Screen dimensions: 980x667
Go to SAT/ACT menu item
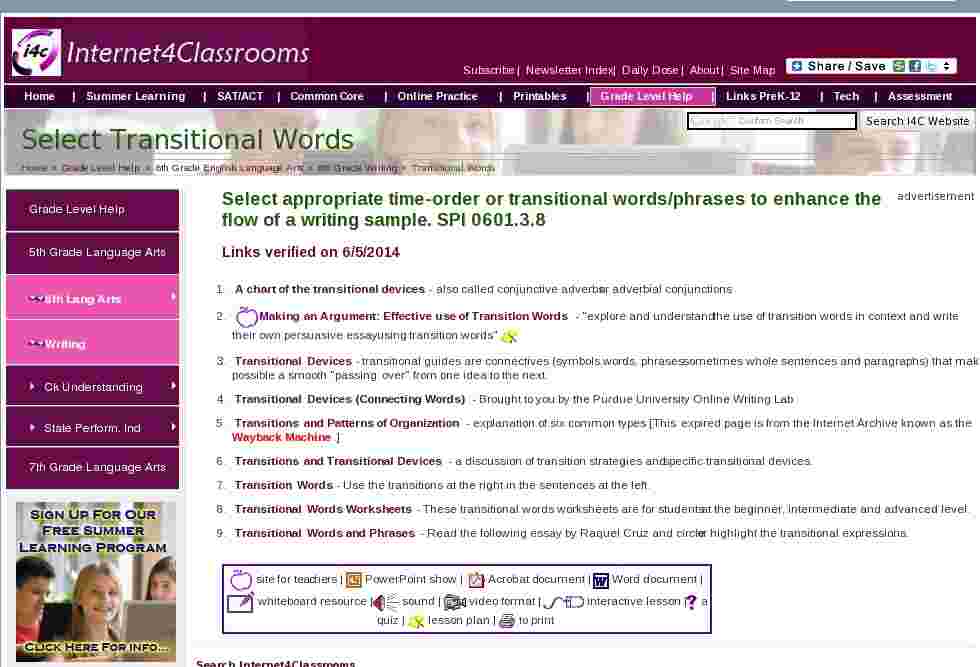(x=240, y=96)
